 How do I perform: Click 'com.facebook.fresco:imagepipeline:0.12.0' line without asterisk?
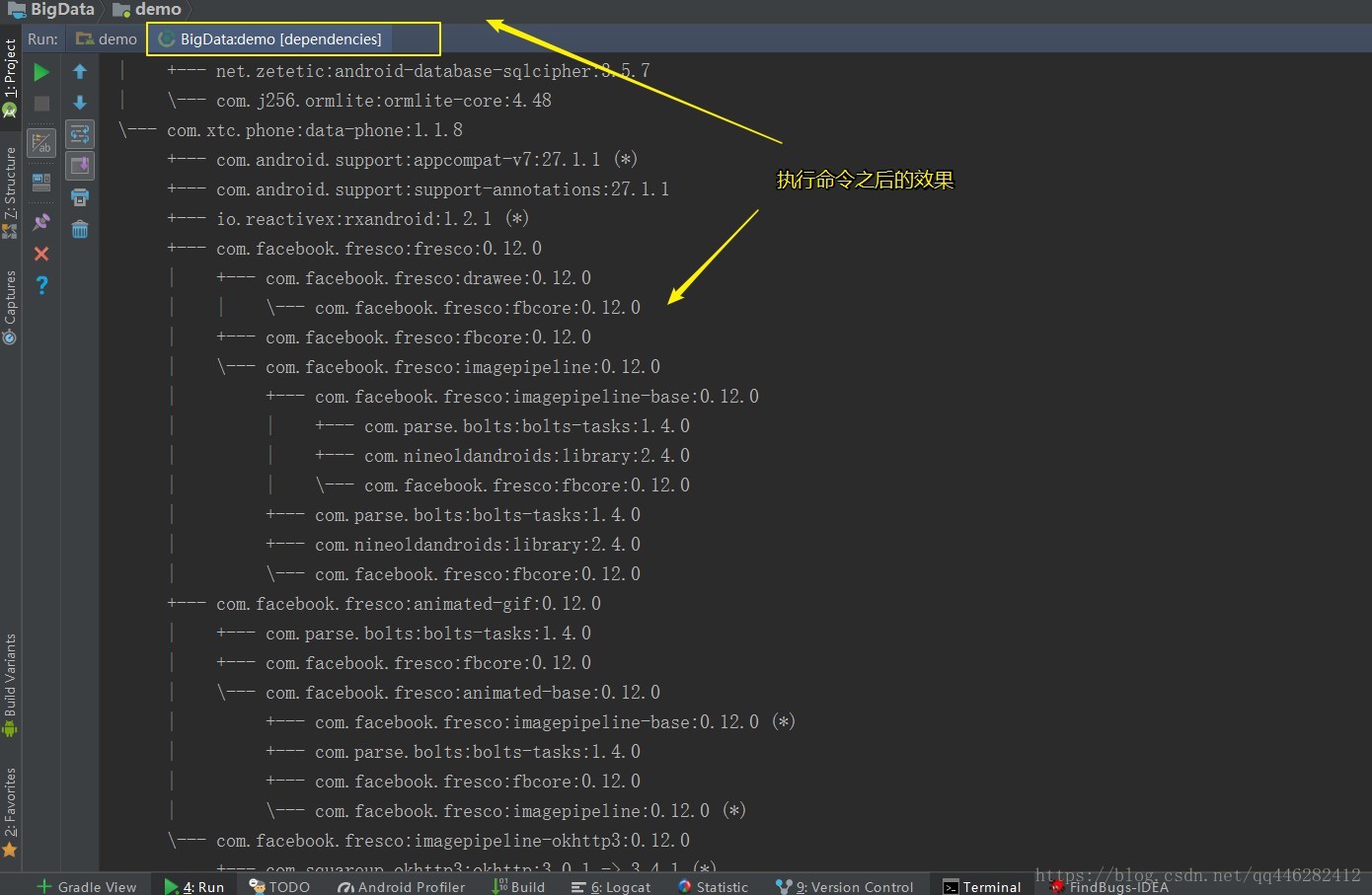(x=463, y=367)
